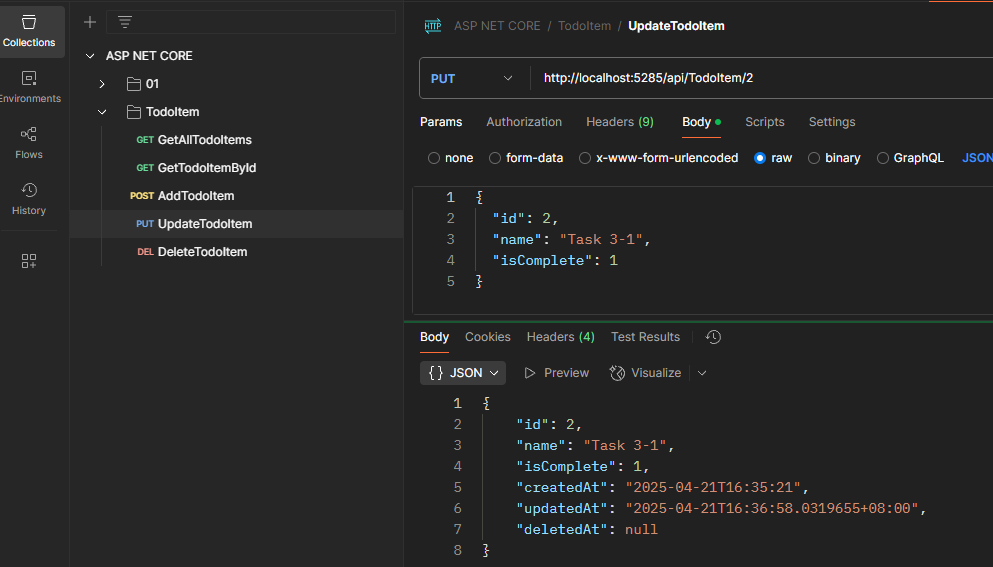Expand the 01 folder

[102, 84]
